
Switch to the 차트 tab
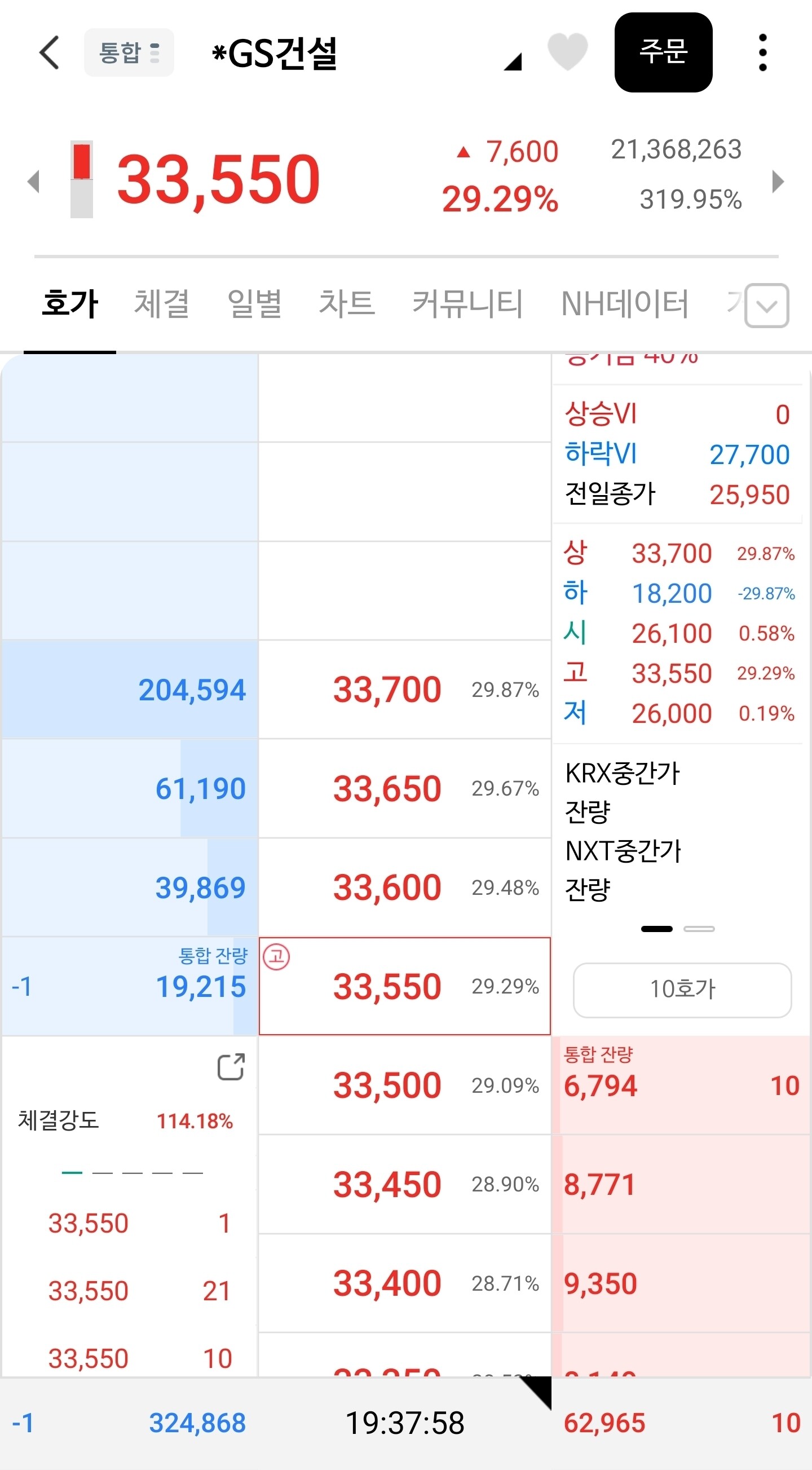coord(346,303)
